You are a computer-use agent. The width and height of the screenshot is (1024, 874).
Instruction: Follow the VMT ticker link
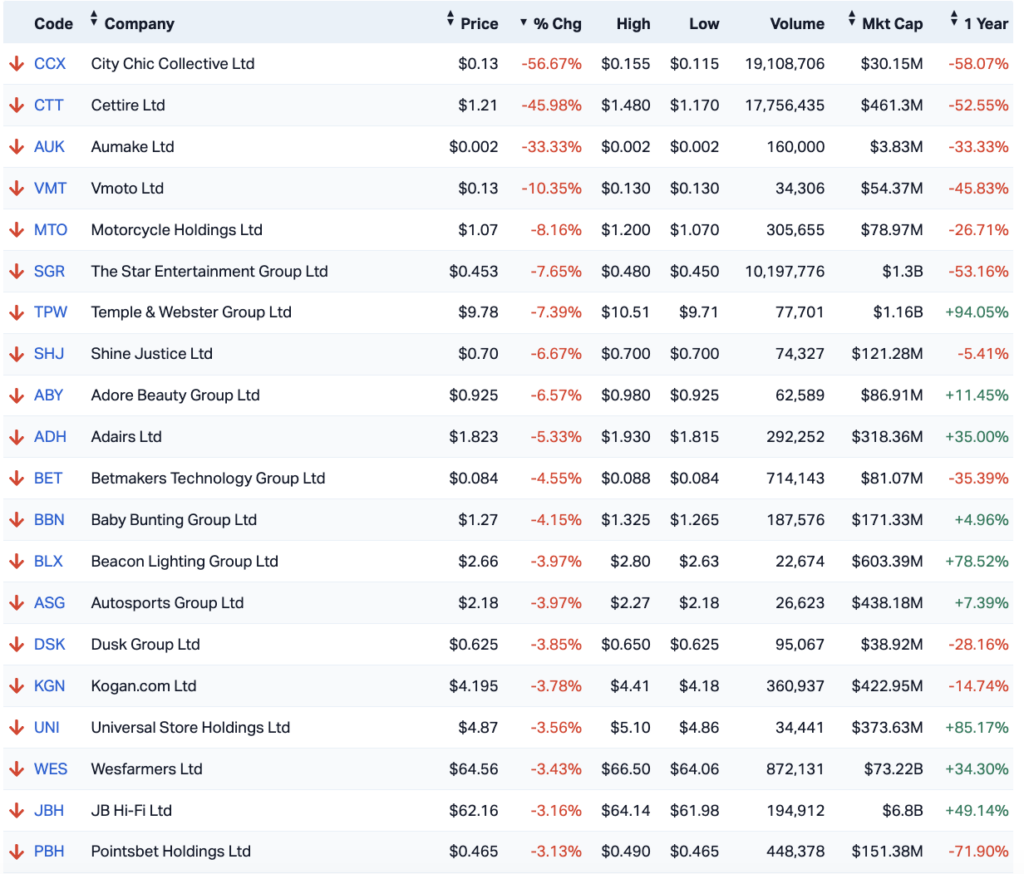pos(50,188)
